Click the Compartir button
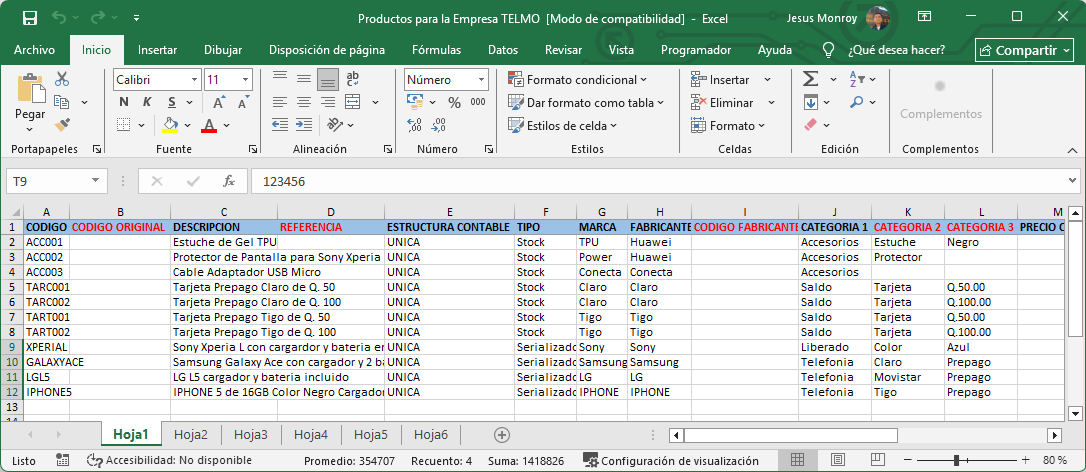 [1026, 50]
